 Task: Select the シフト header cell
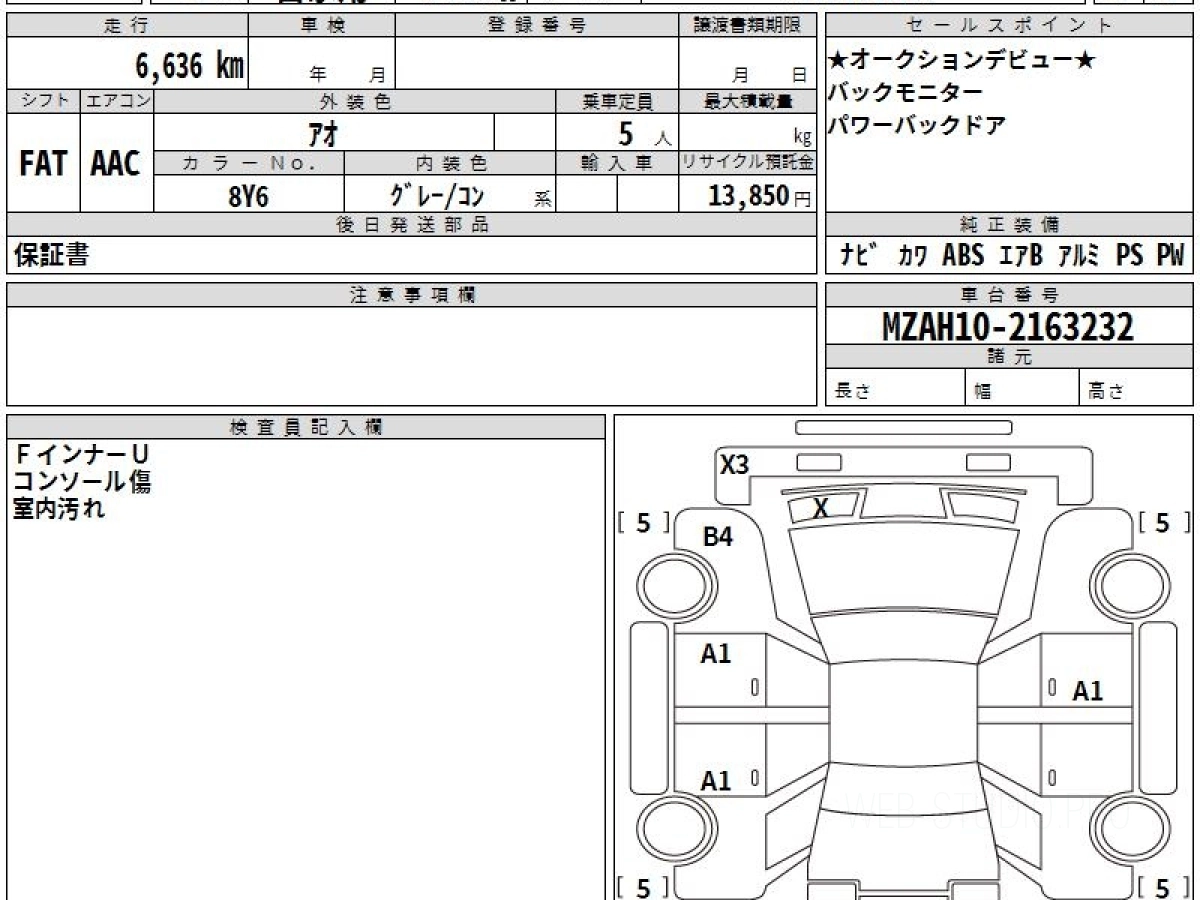[x=43, y=101]
